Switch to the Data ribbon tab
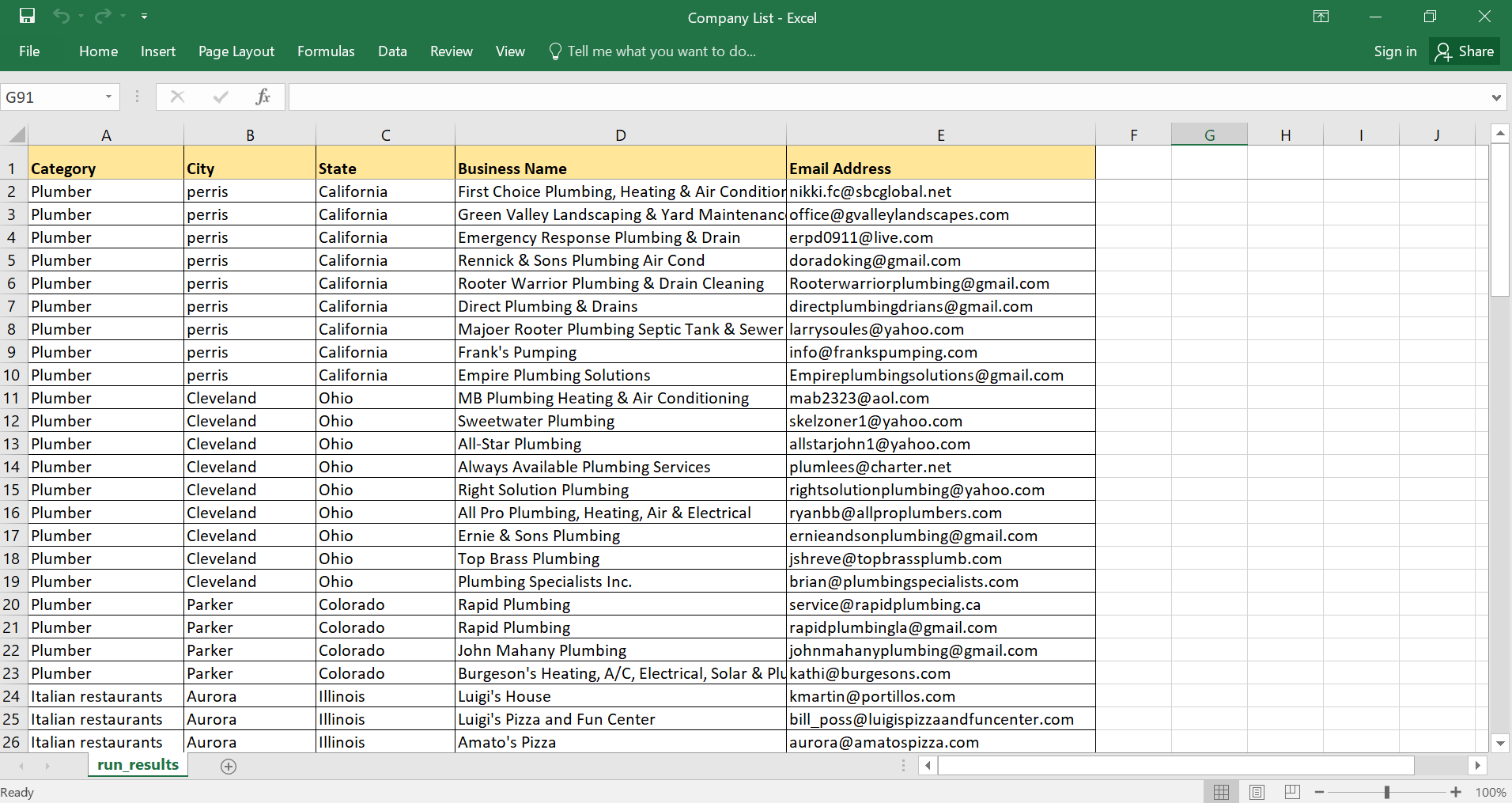Screen dimensions: 1512x803 (x=392, y=51)
